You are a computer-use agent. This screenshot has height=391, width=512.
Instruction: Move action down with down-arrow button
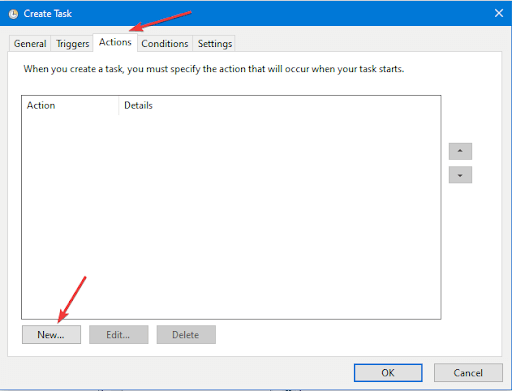[460, 175]
